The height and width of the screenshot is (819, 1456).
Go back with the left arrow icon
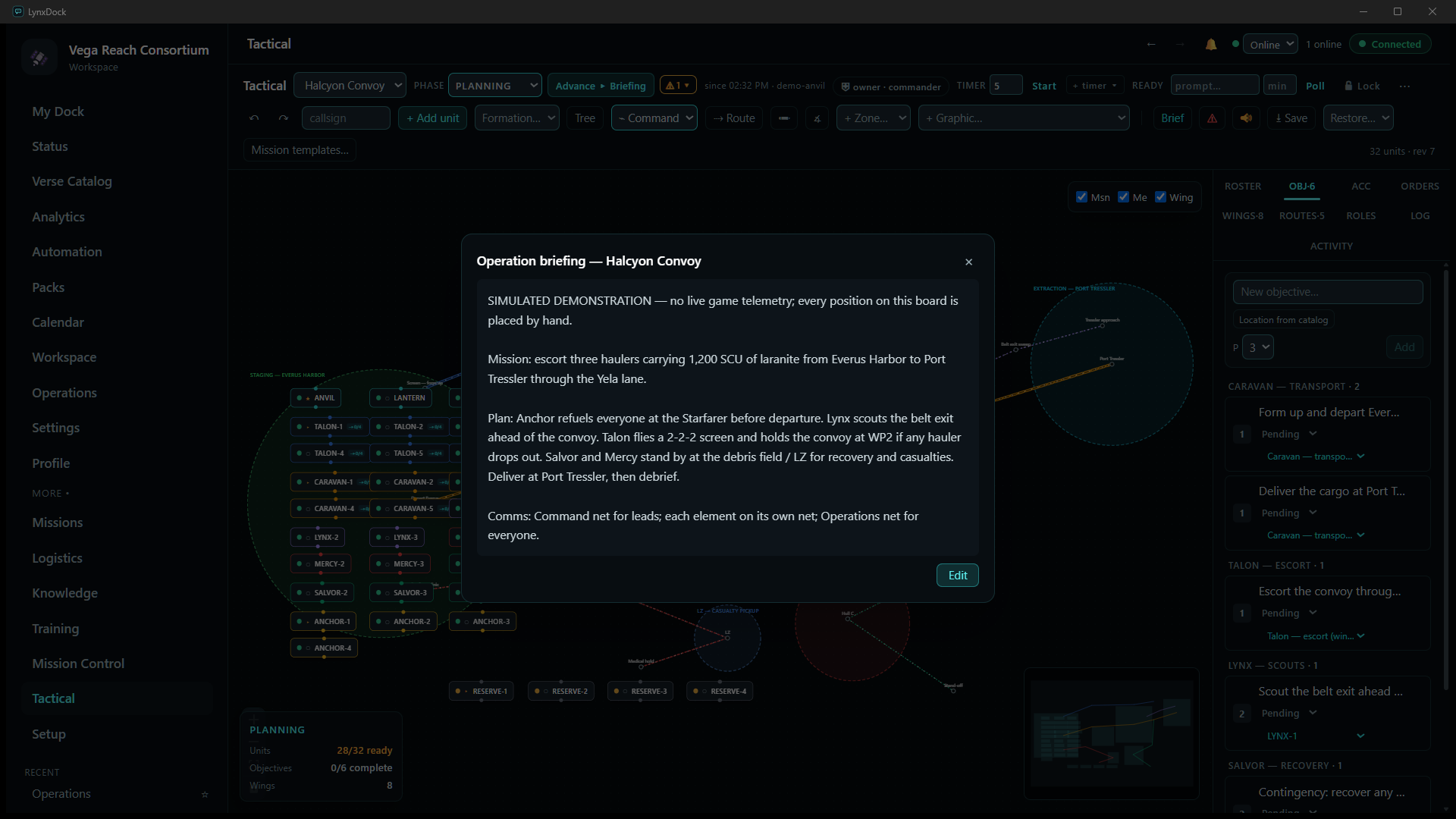click(x=1151, y=44)
